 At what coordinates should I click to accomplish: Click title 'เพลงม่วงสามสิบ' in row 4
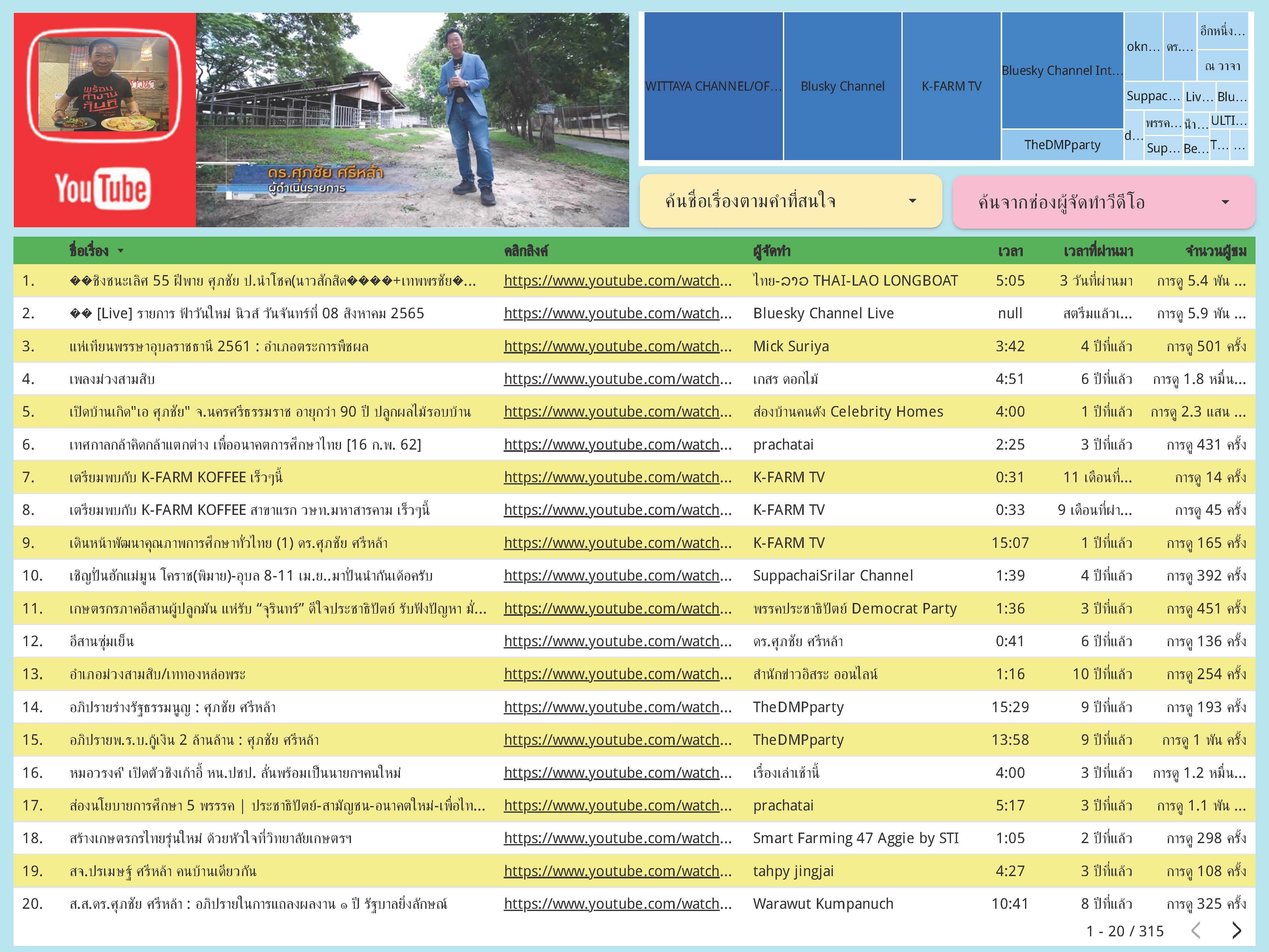[112, 379]
